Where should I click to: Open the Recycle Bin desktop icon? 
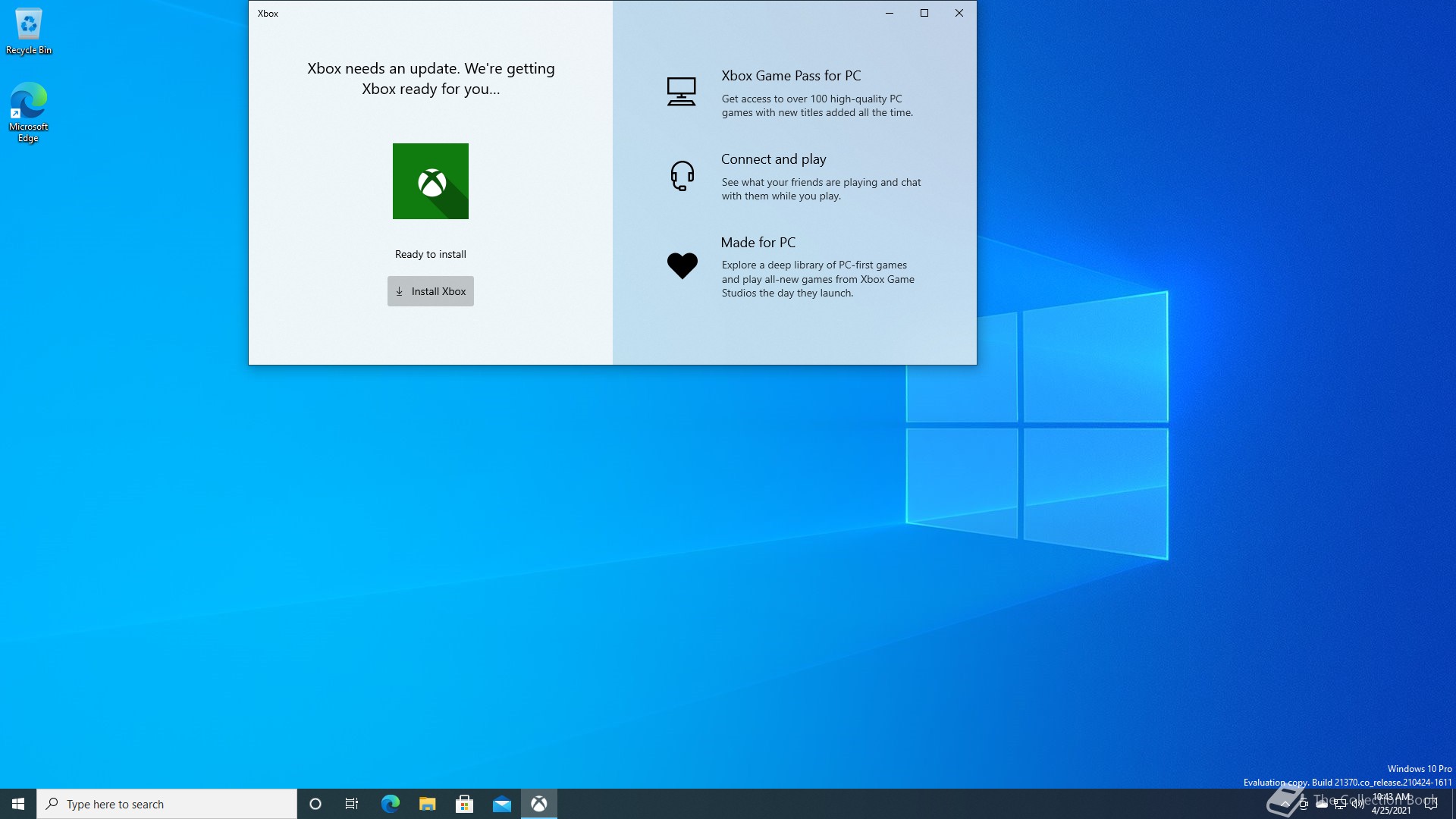point(29,31)
